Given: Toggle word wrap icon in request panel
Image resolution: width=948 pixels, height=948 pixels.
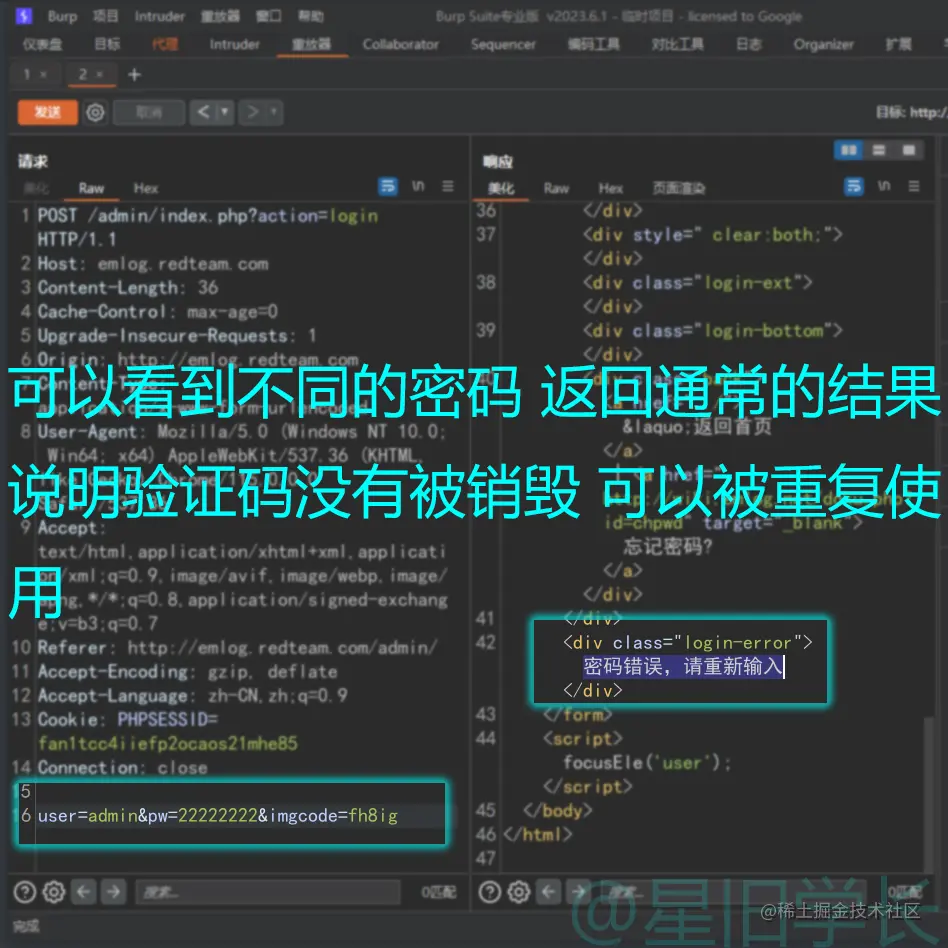Looking at the screenshot, I should click(x=388, y=186).
